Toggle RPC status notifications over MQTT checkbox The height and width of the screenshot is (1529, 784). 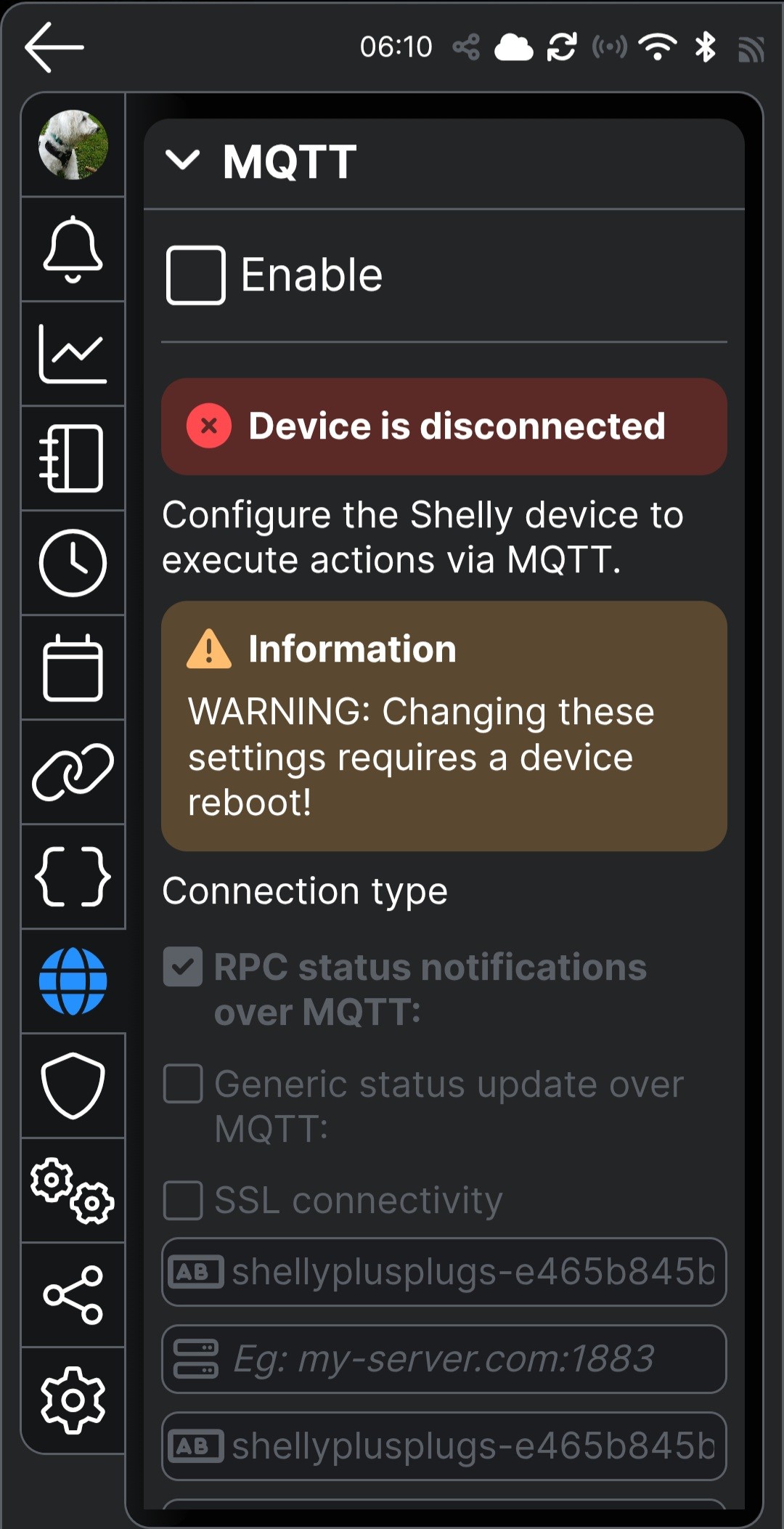pyautogui.click(x=183, y=967)
